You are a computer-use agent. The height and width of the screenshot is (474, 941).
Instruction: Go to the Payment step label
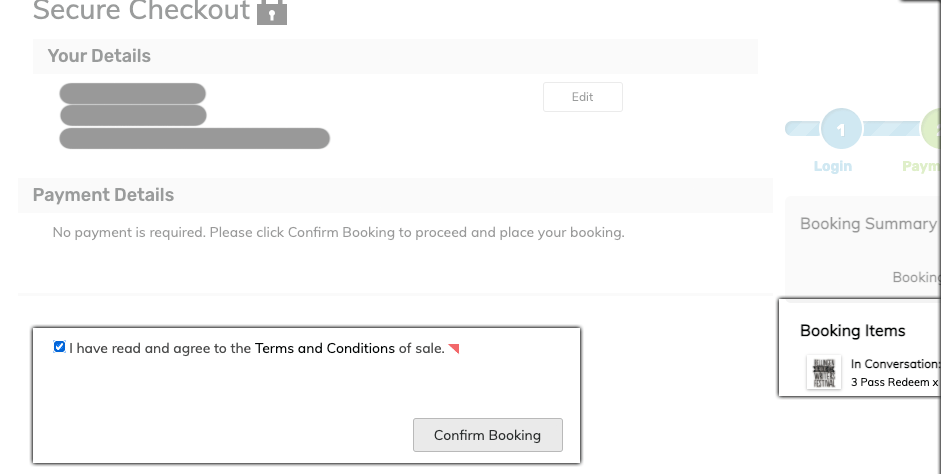[x=921, y=166]
